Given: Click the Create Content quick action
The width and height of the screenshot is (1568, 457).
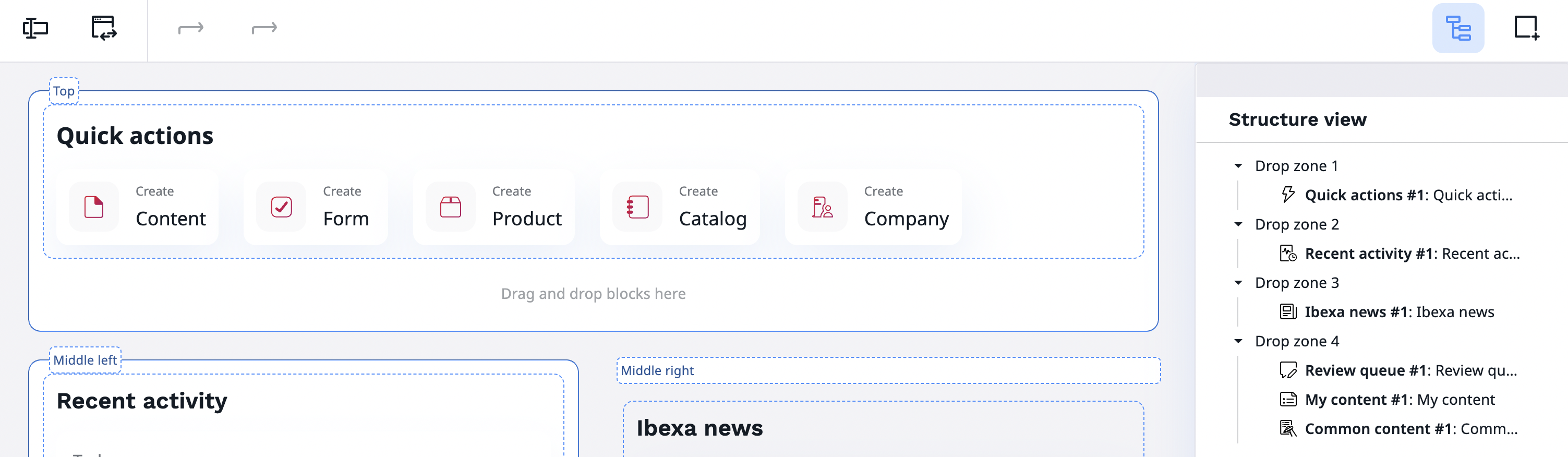Looking at the screenshot, I should coord(138,207).
